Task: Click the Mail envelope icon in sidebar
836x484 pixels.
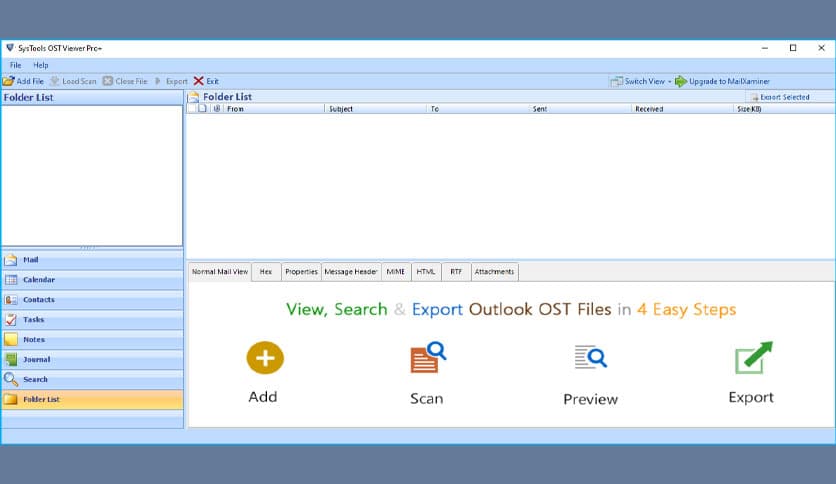Action: click(11, 260)
